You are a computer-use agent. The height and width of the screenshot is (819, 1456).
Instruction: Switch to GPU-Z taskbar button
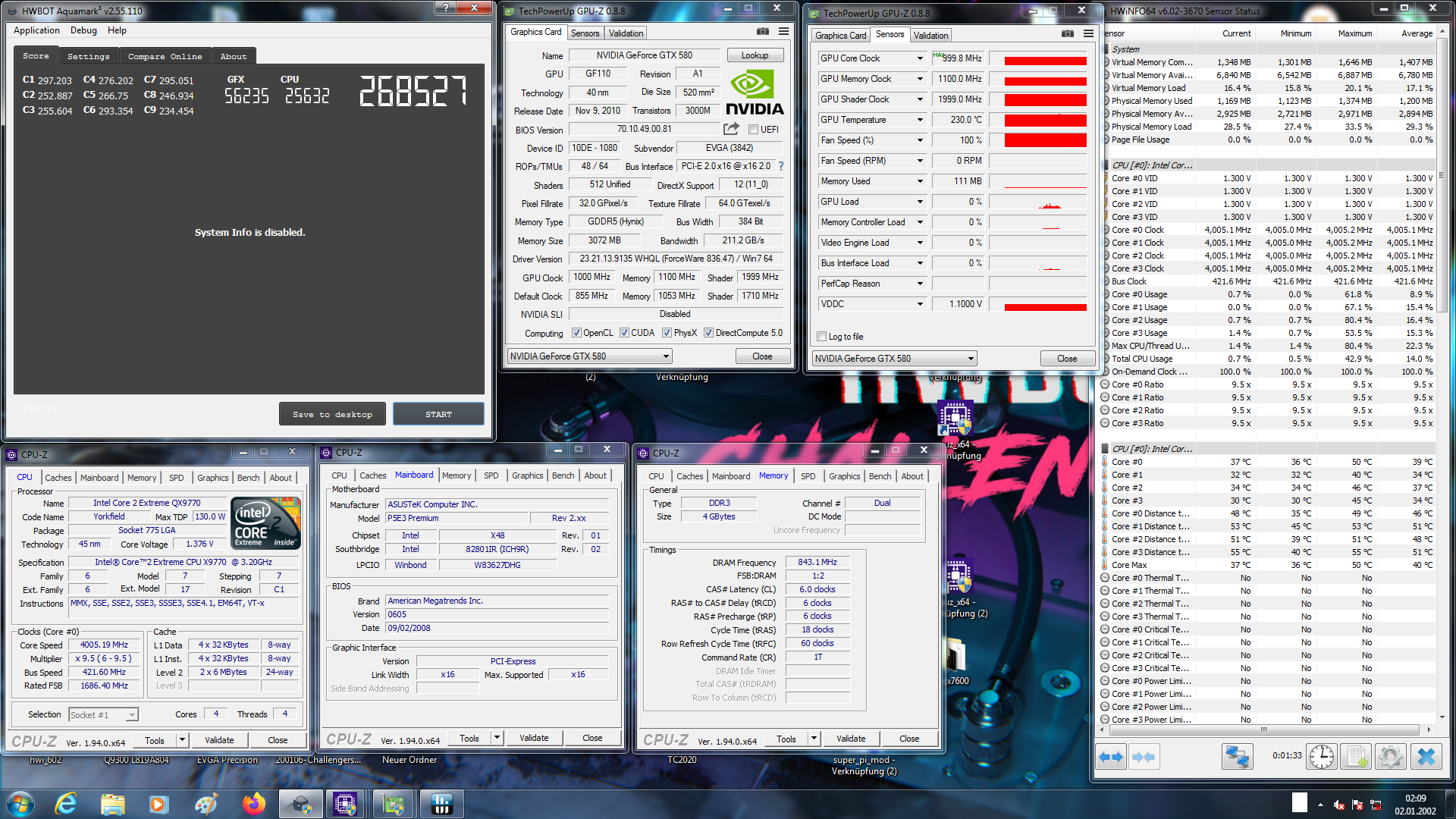point(394,804)
